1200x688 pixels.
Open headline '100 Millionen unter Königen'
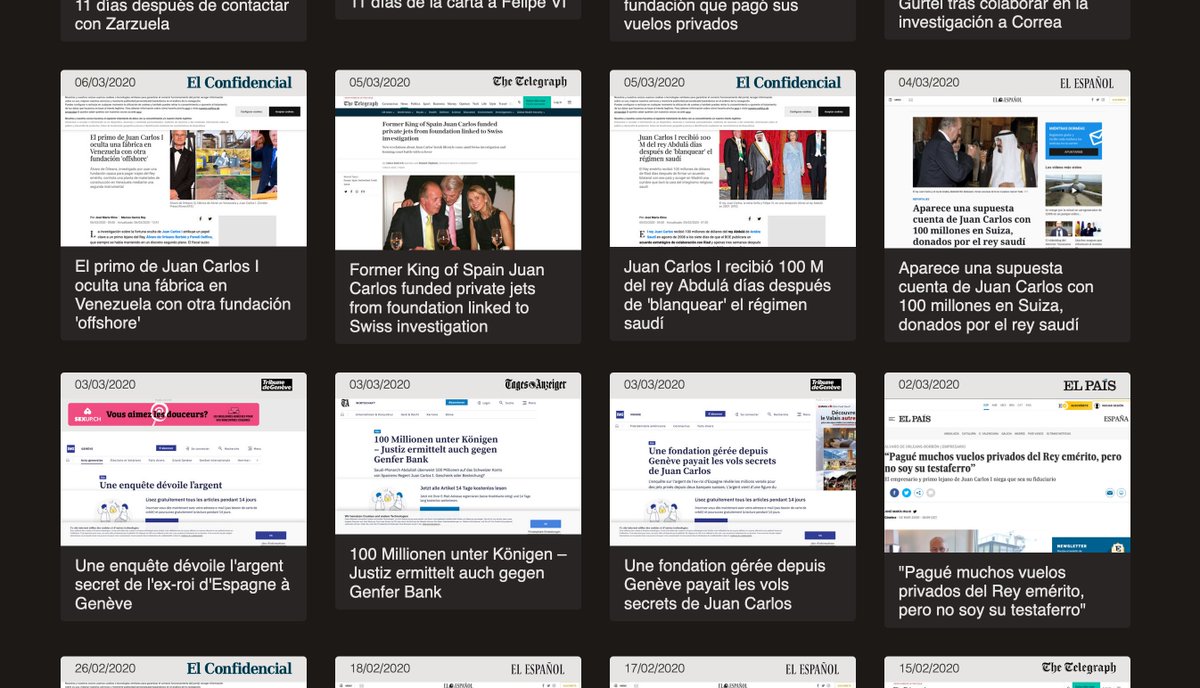458,573
